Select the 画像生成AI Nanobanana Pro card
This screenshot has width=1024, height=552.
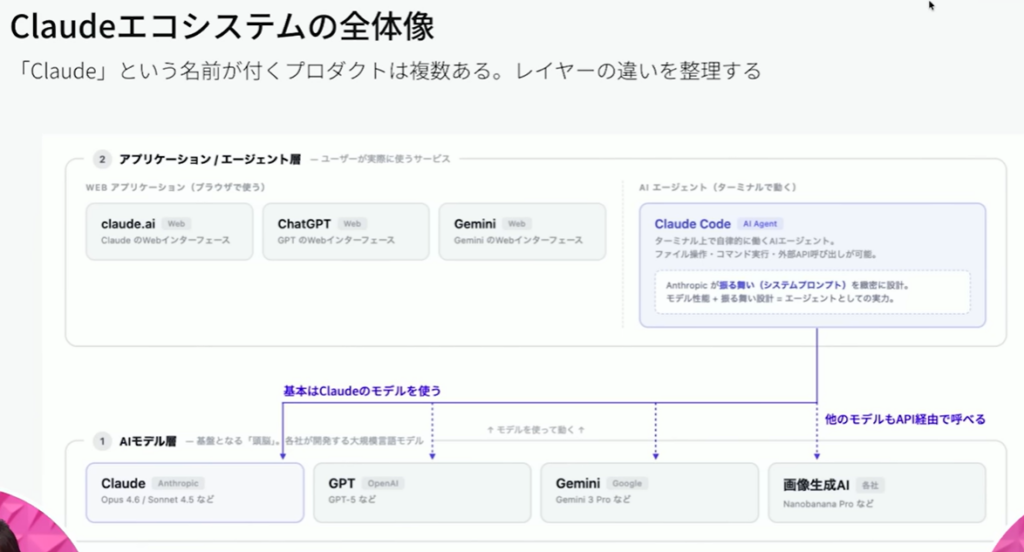(x=876, y=492)
